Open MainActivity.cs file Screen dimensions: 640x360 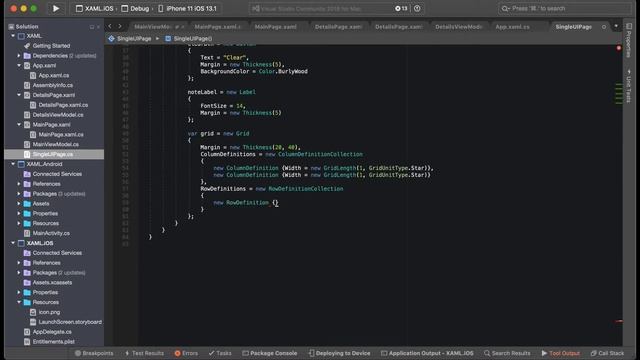click(x=51, y=233)
